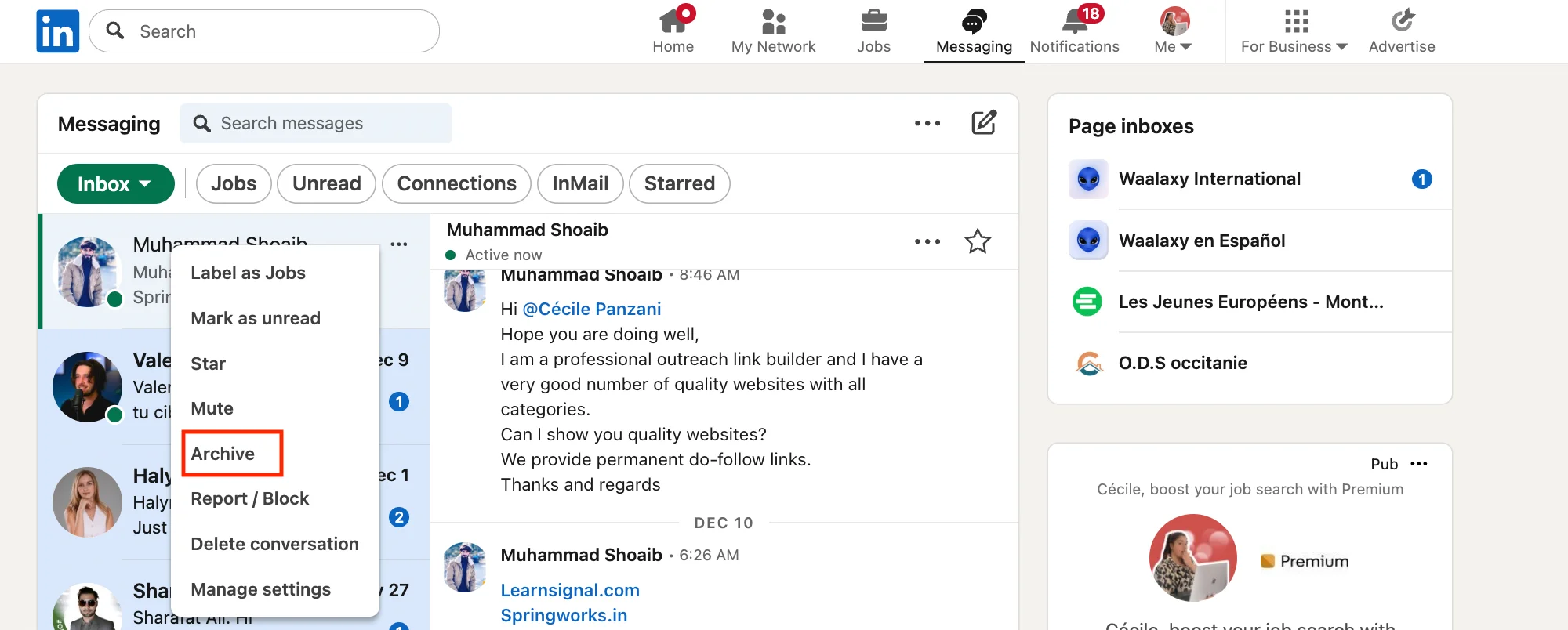Click Waalaxy en Español alien logo icon

[1088, 241]
